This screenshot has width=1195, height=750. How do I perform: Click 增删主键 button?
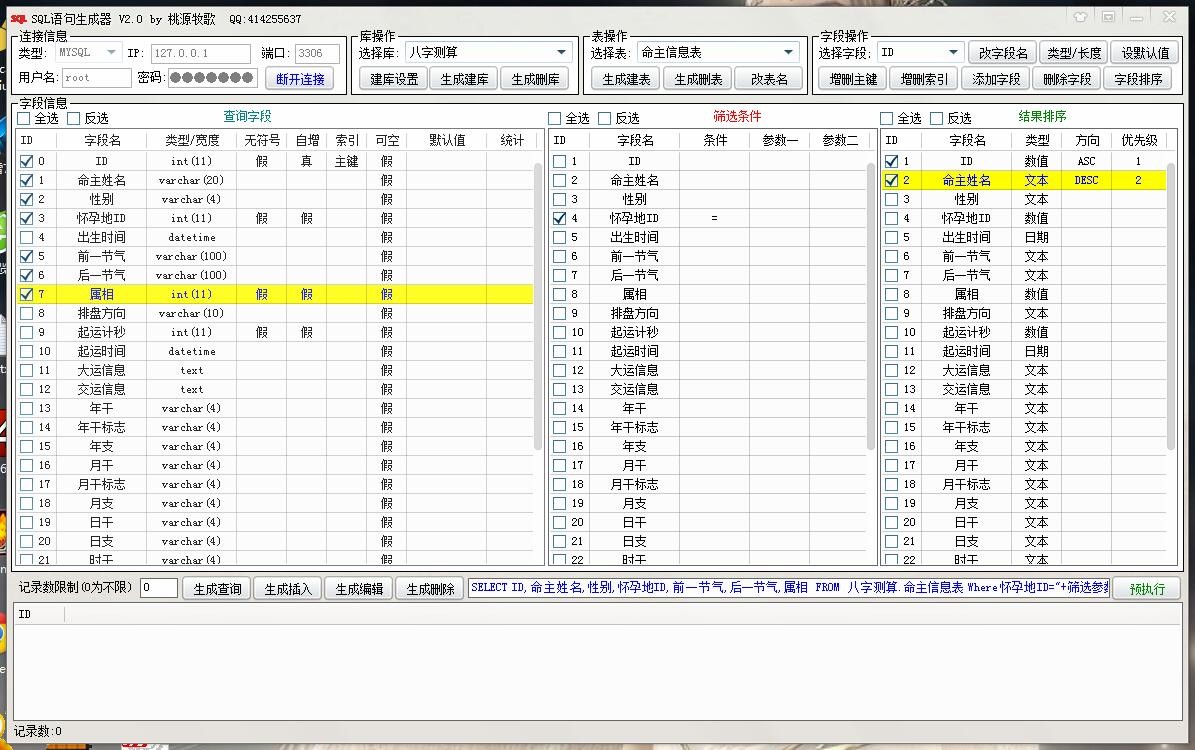click(x=853, y=79)
